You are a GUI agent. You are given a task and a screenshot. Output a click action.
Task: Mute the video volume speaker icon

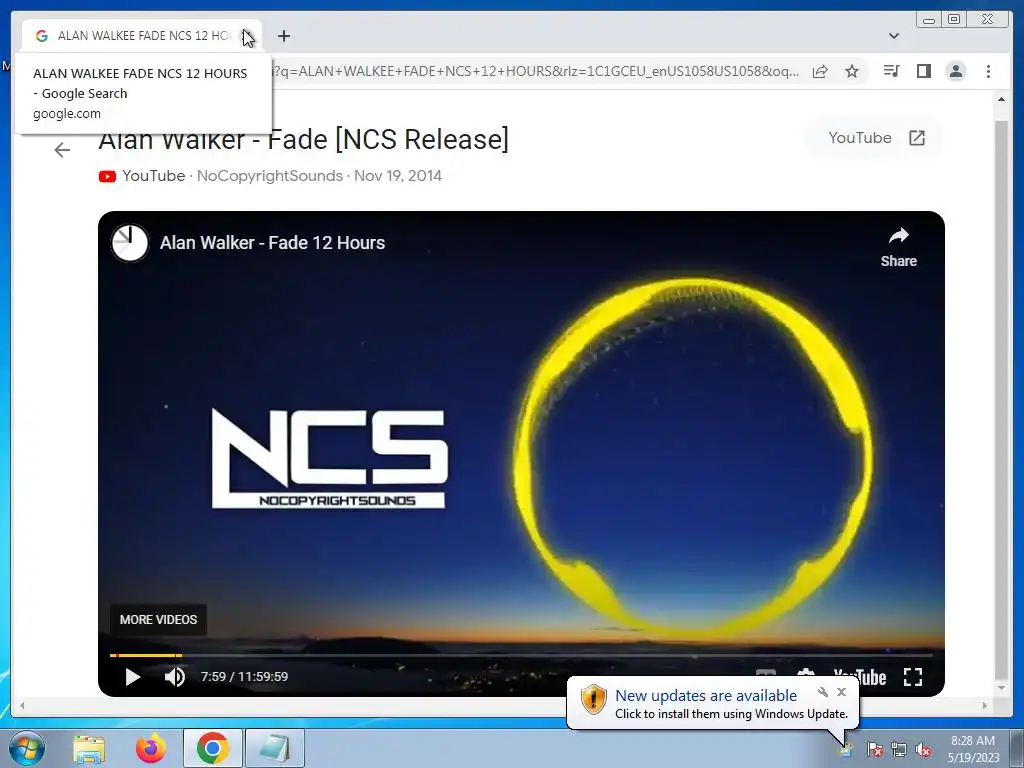(174, 677)
